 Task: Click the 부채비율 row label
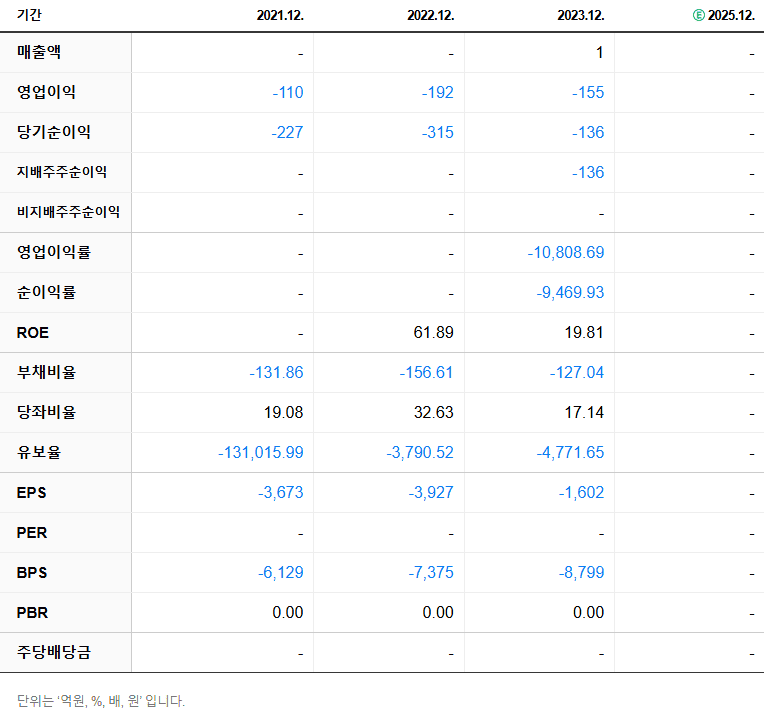pos(46,372)
